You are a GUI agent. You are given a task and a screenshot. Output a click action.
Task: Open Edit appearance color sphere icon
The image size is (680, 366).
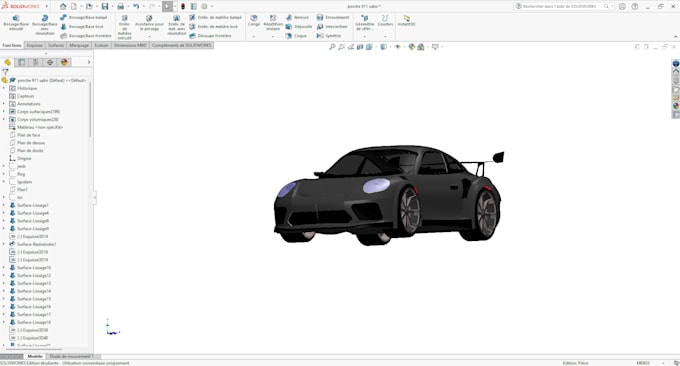[x=412, y=47]
